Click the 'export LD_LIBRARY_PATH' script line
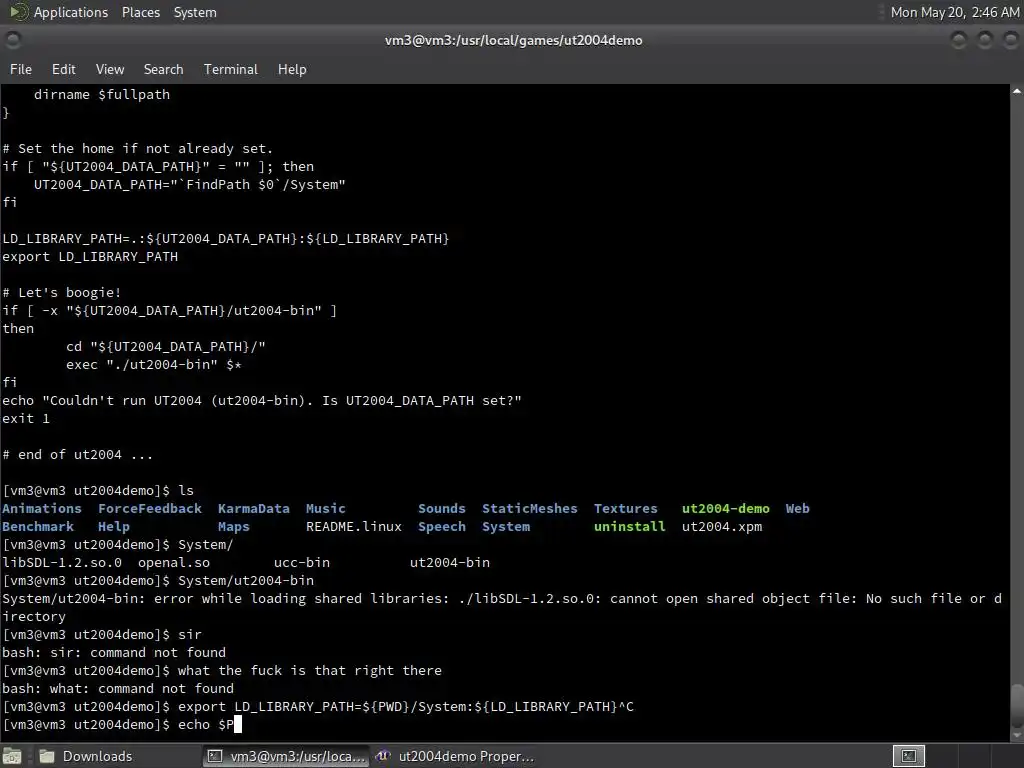Viewport: 1024px width, 768px height. [x=90, y=257]
